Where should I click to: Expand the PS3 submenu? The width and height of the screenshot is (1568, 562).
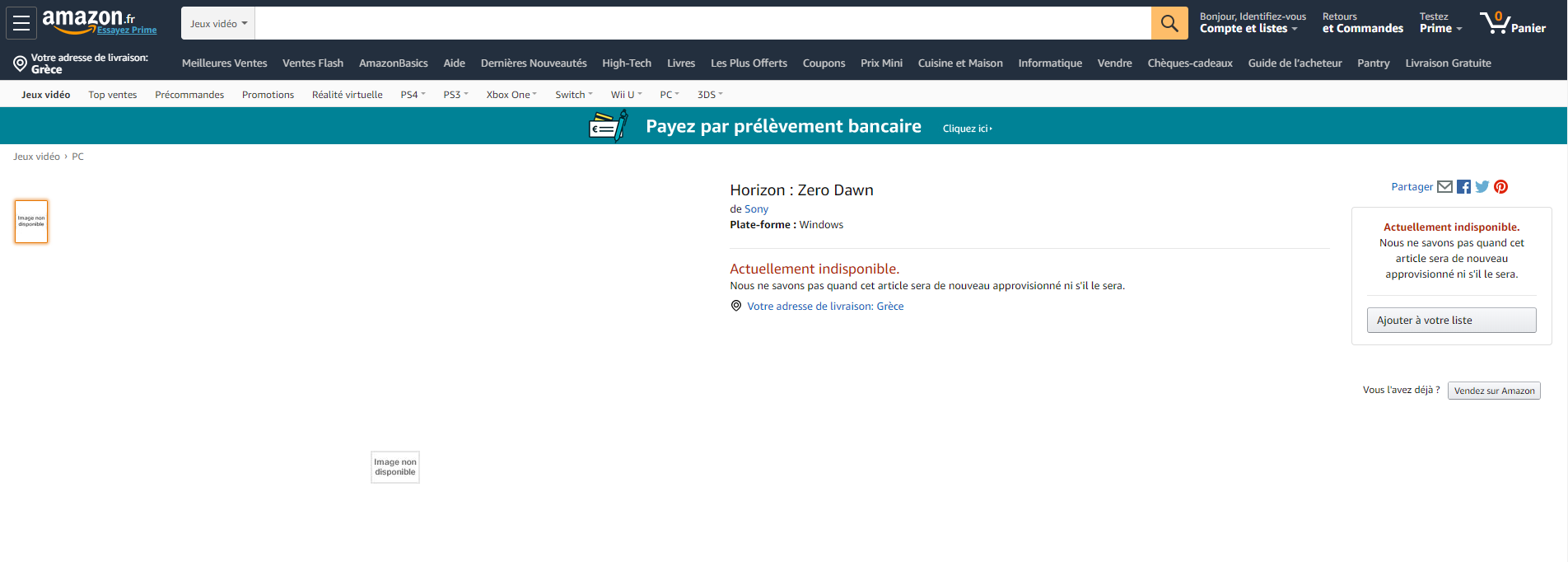[x=455, y=95]
